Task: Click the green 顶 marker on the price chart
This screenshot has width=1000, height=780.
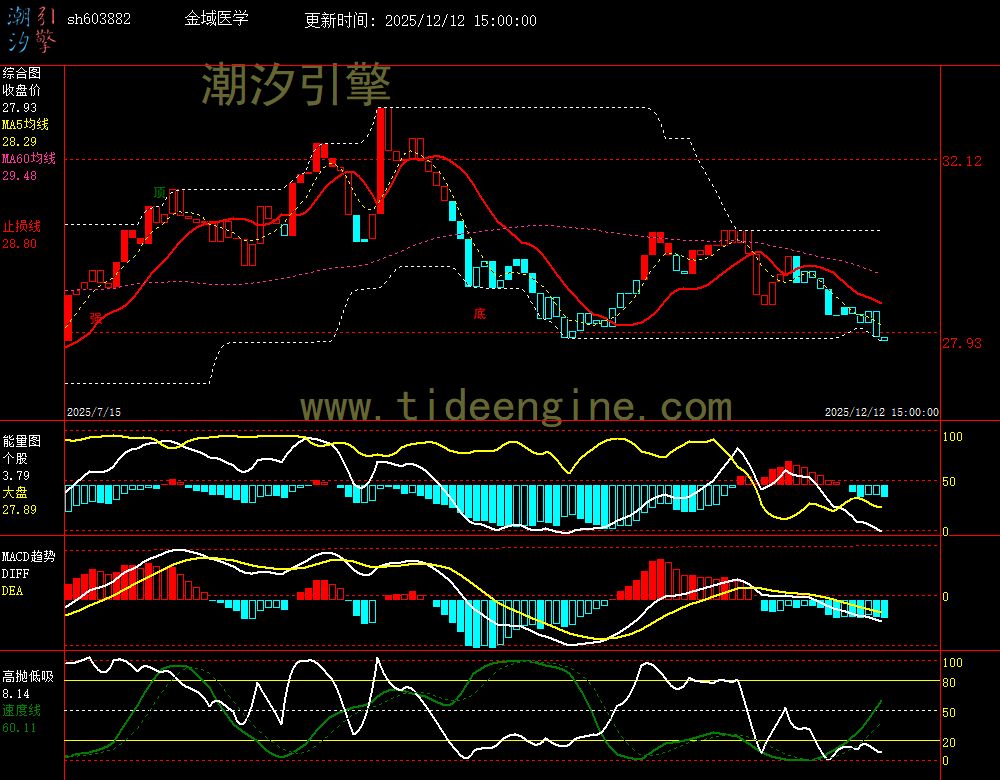Action: pos(159,192)
